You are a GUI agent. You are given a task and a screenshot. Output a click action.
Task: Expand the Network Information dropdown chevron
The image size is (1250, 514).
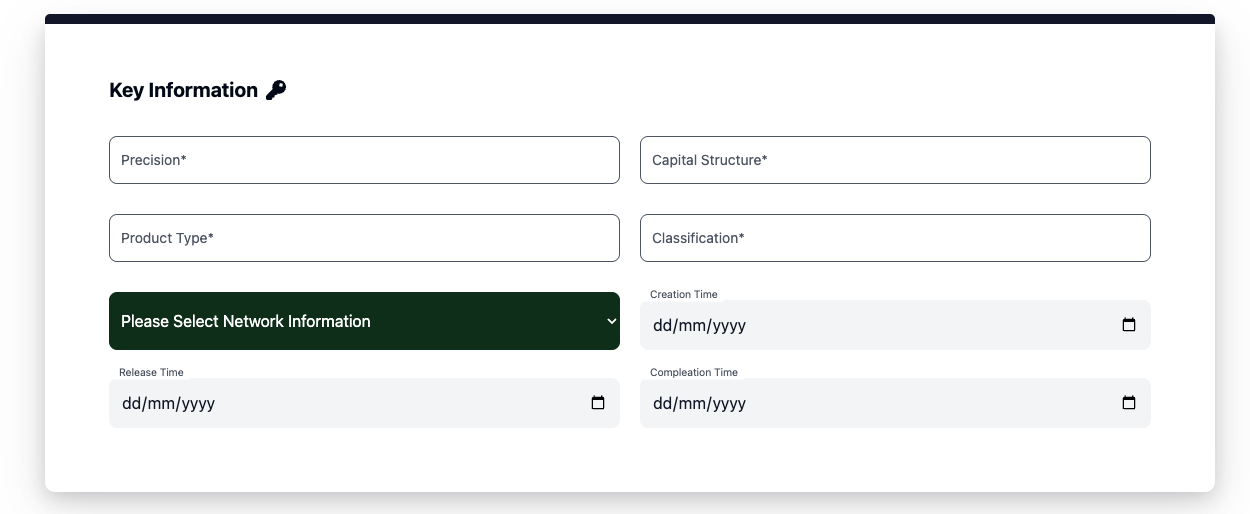click(x=612, y=321)
